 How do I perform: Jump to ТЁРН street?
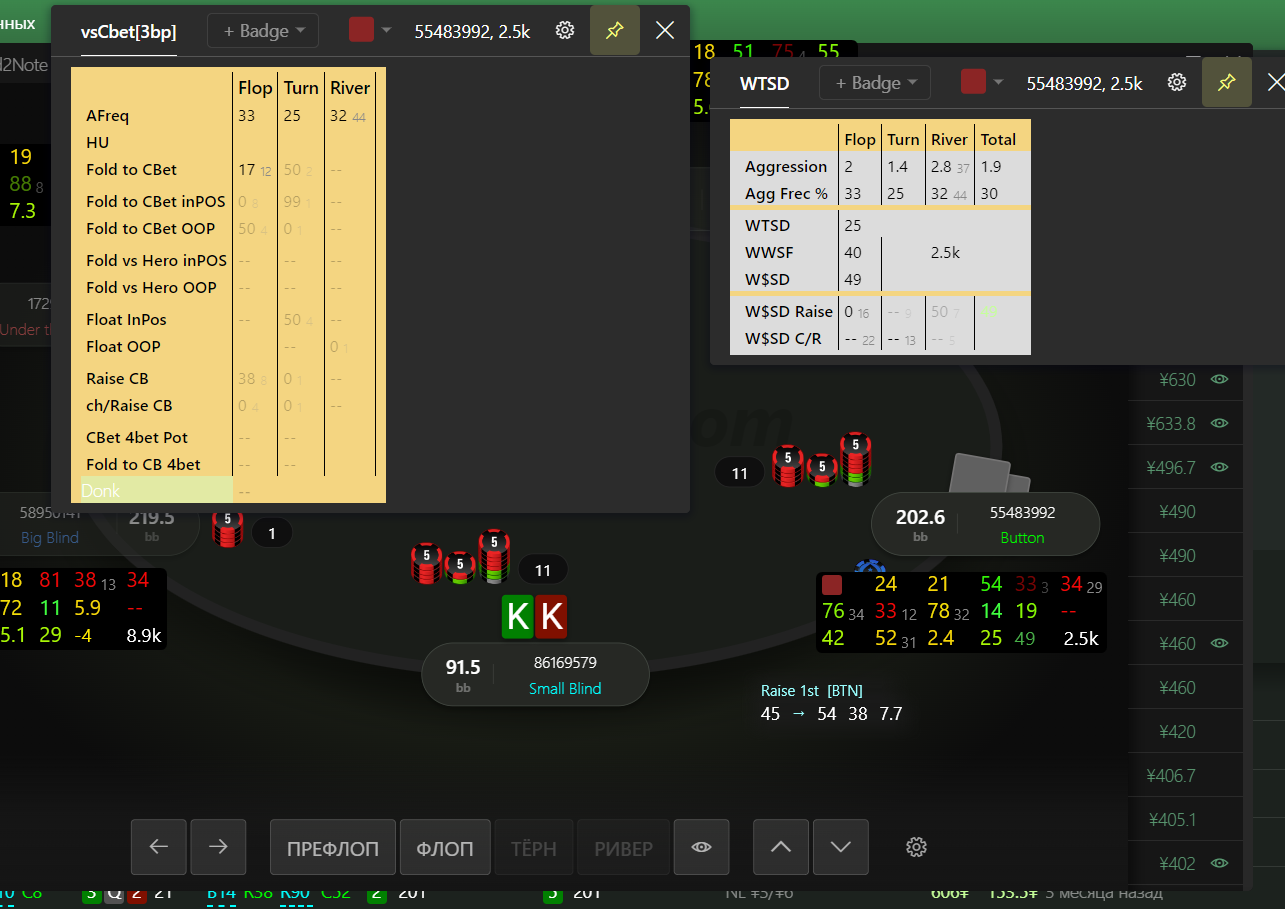[x=534, y=848]
